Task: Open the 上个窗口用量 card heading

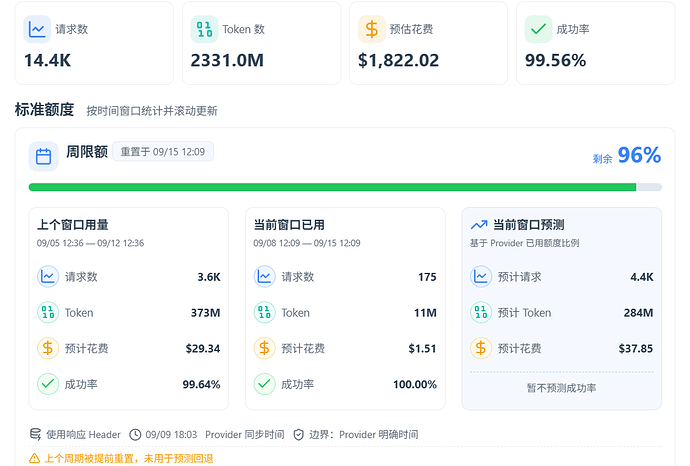Action: click(x=73, y=225)
